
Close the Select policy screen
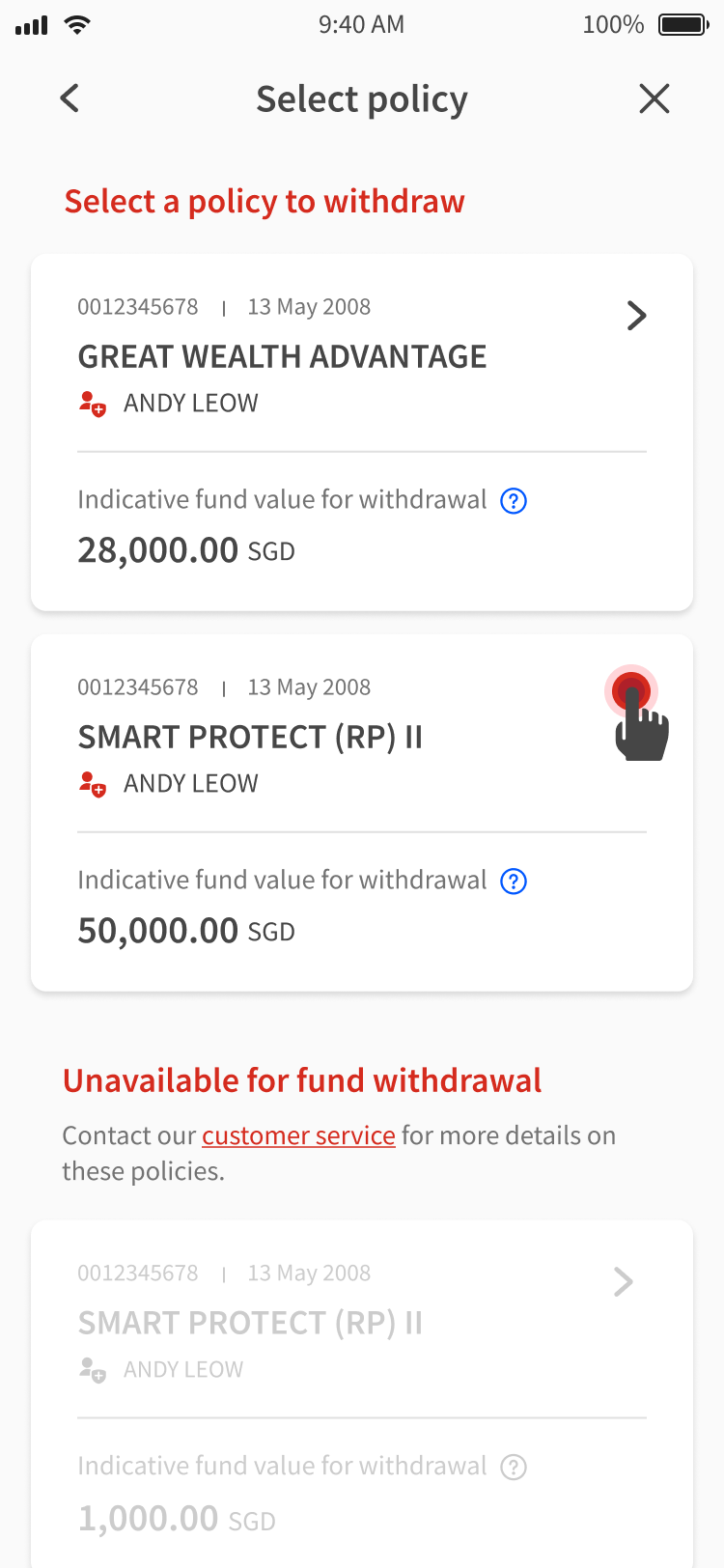tap(654, 98)
